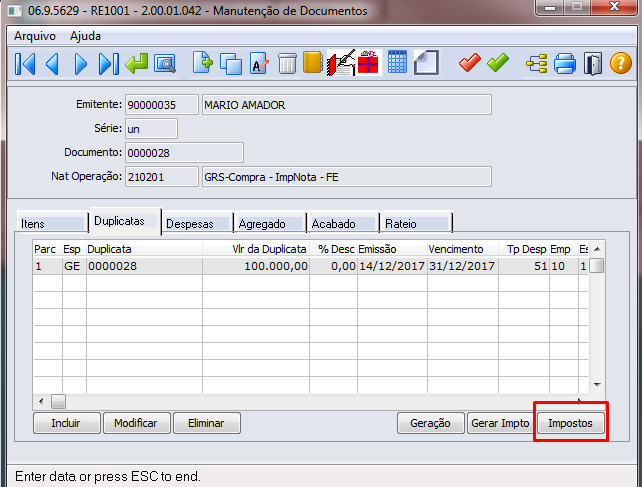
Task: Click the grid scroll up arrow
Action: click(x=597, y=249)
